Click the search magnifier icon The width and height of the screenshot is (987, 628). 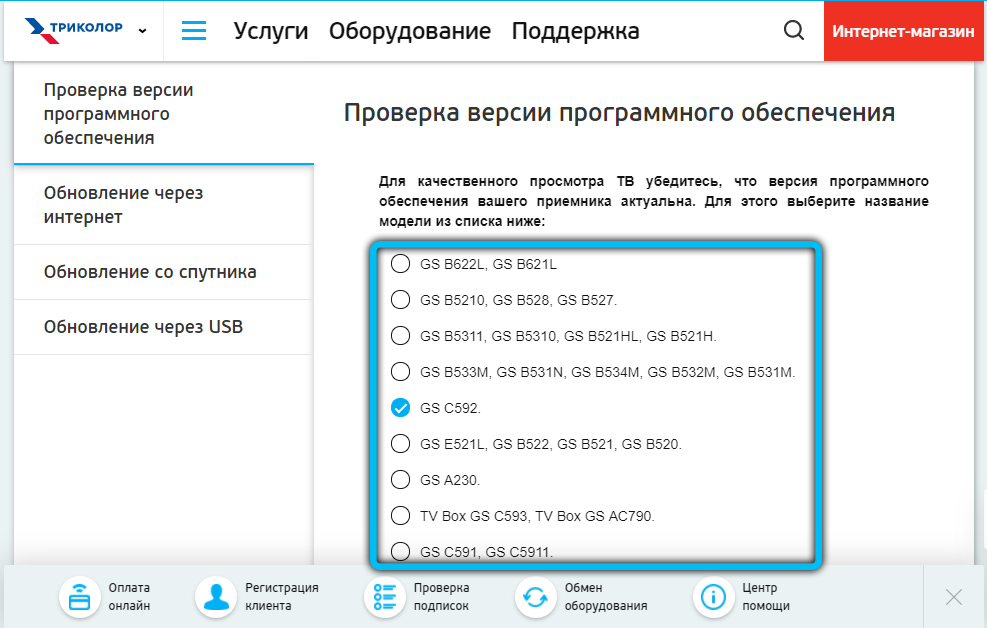794,31
